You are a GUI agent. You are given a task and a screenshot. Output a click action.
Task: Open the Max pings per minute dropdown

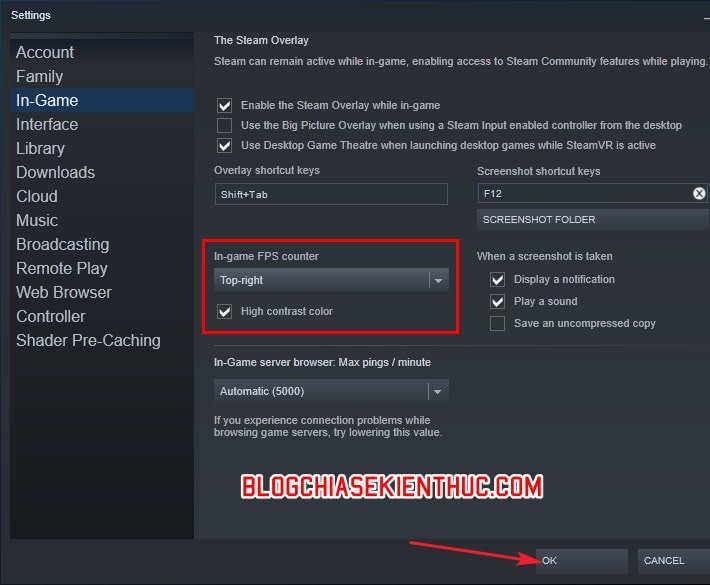click(x=331, y=391)
